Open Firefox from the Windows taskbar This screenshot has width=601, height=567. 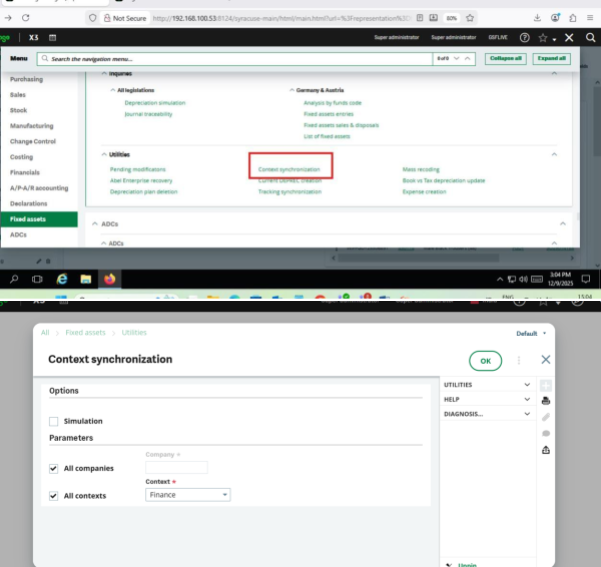point(110,279)
